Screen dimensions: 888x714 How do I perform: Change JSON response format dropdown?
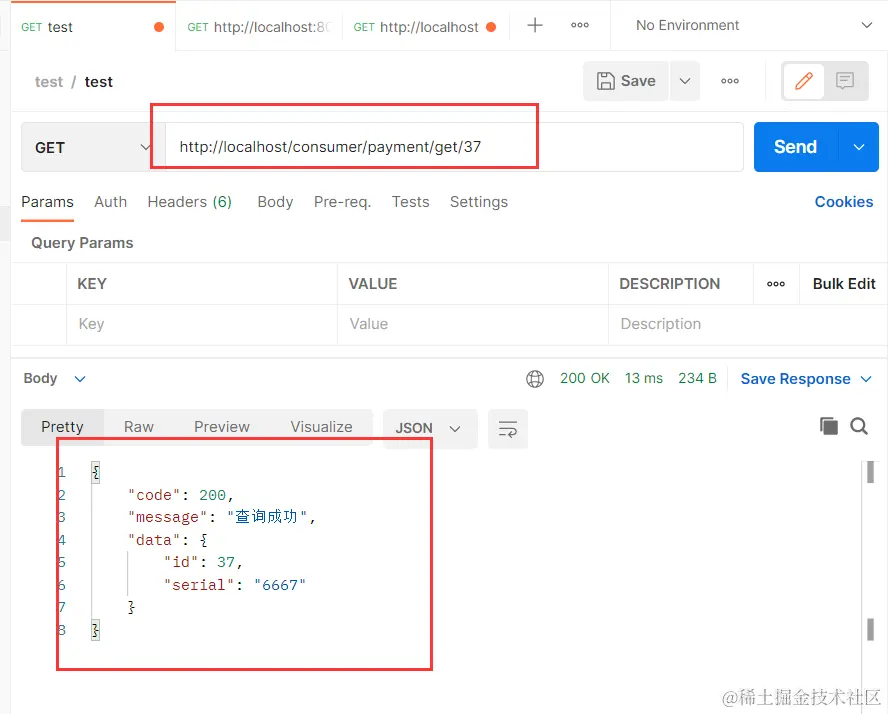(x=430, y=429)
